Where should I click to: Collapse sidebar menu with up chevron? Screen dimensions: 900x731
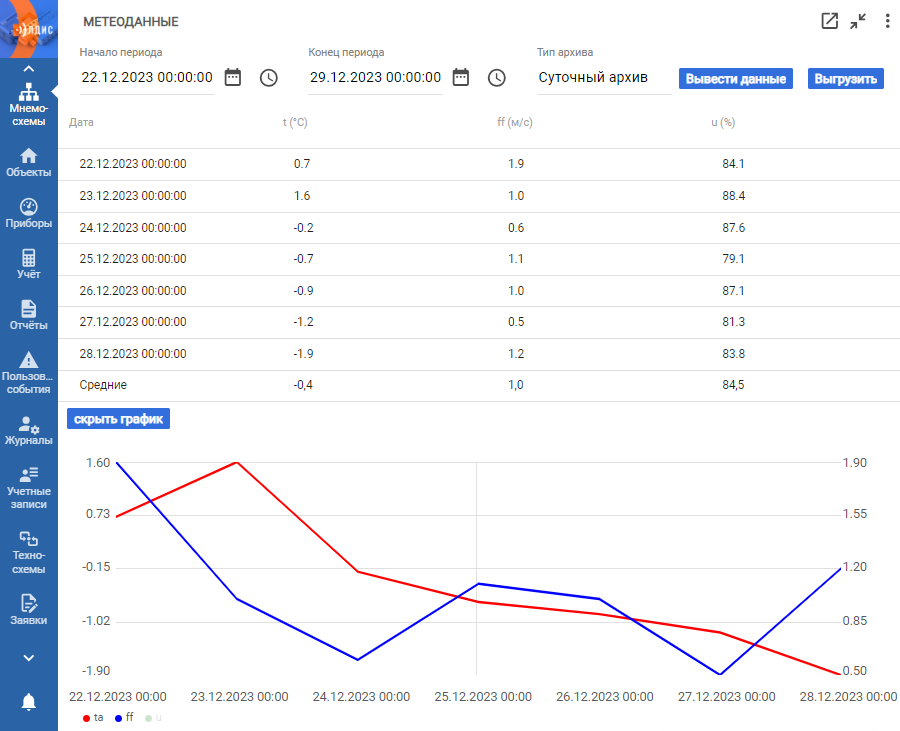(x=29, y=69)
